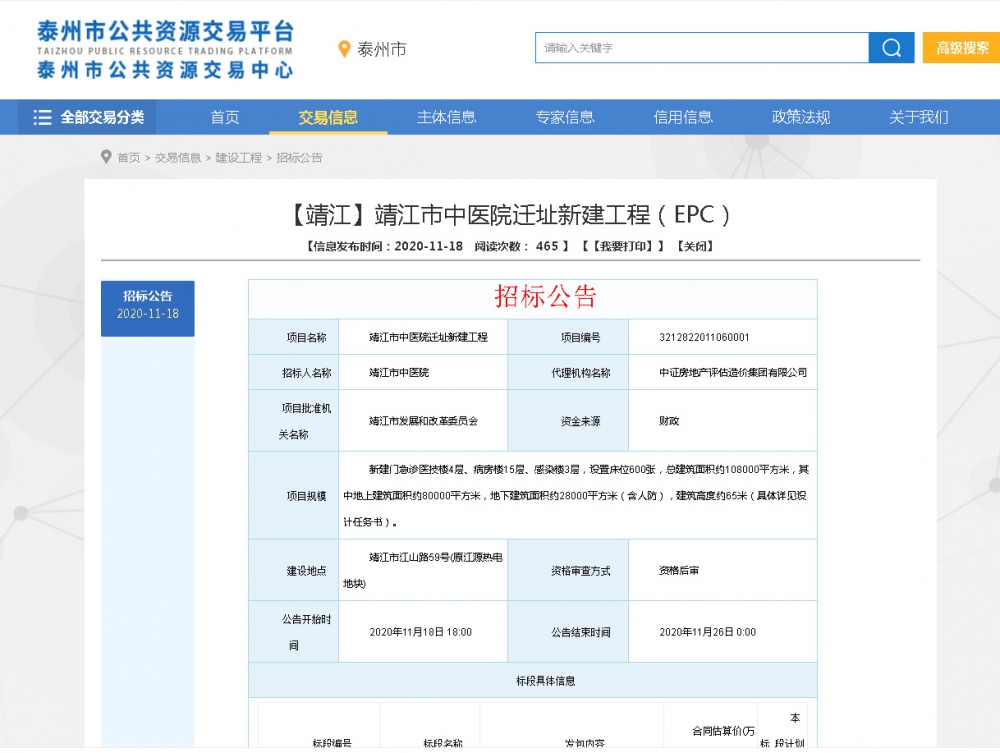Viewport: 1000px width, 753px height.
Task: Click the 合同估算价 column header
Action: coord(723,731)
